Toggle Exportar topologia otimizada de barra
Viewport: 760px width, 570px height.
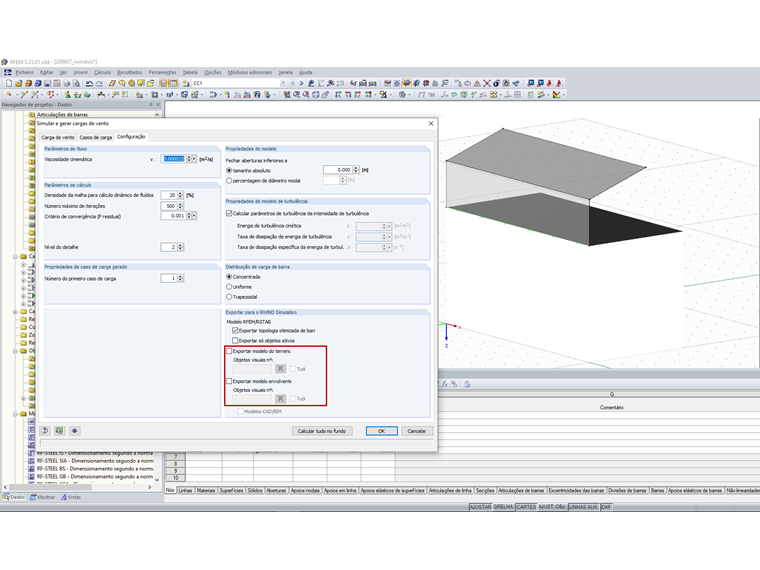coord(235,331)
